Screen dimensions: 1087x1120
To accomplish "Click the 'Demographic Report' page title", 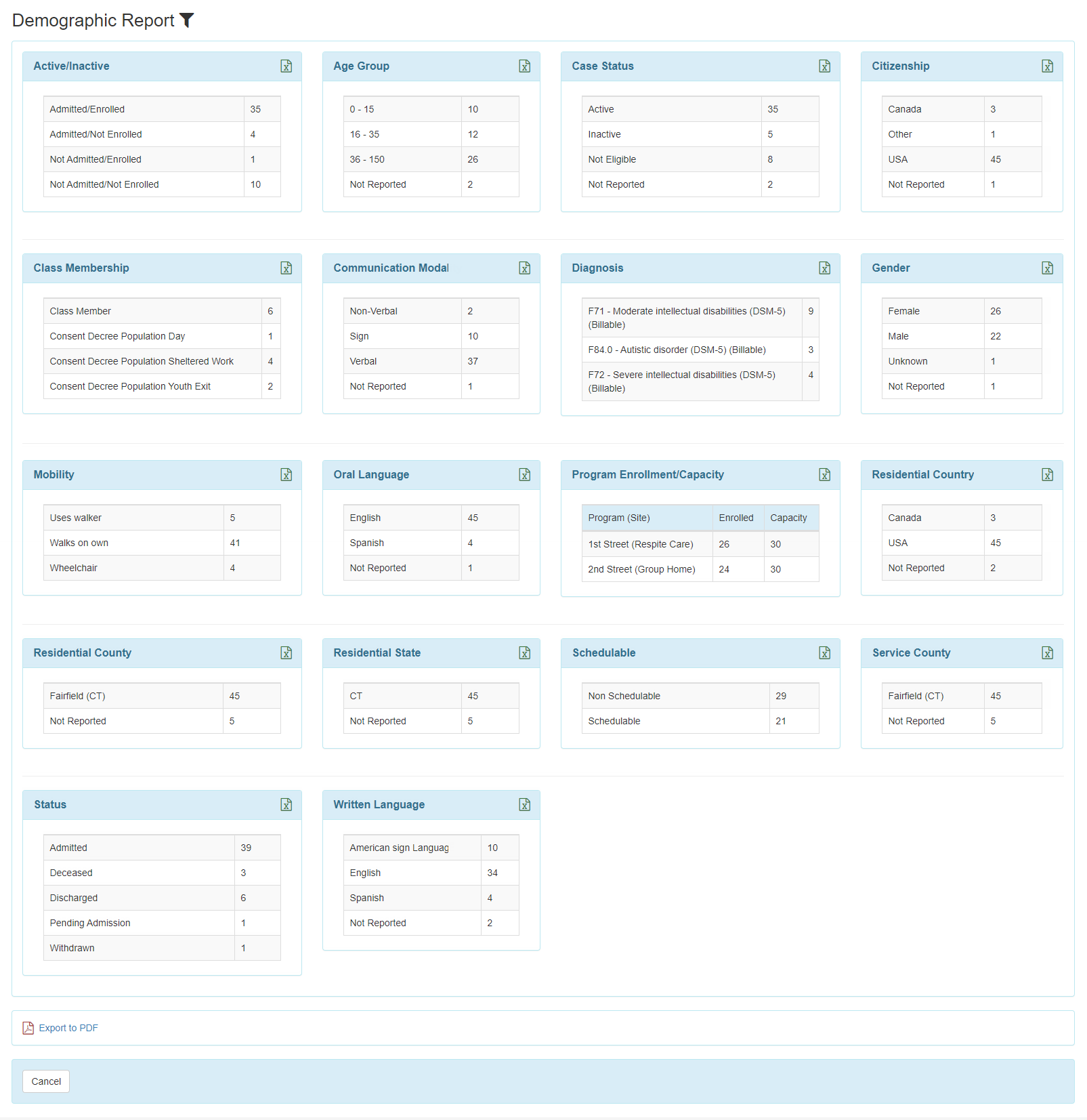I will [x=93, y=20].
